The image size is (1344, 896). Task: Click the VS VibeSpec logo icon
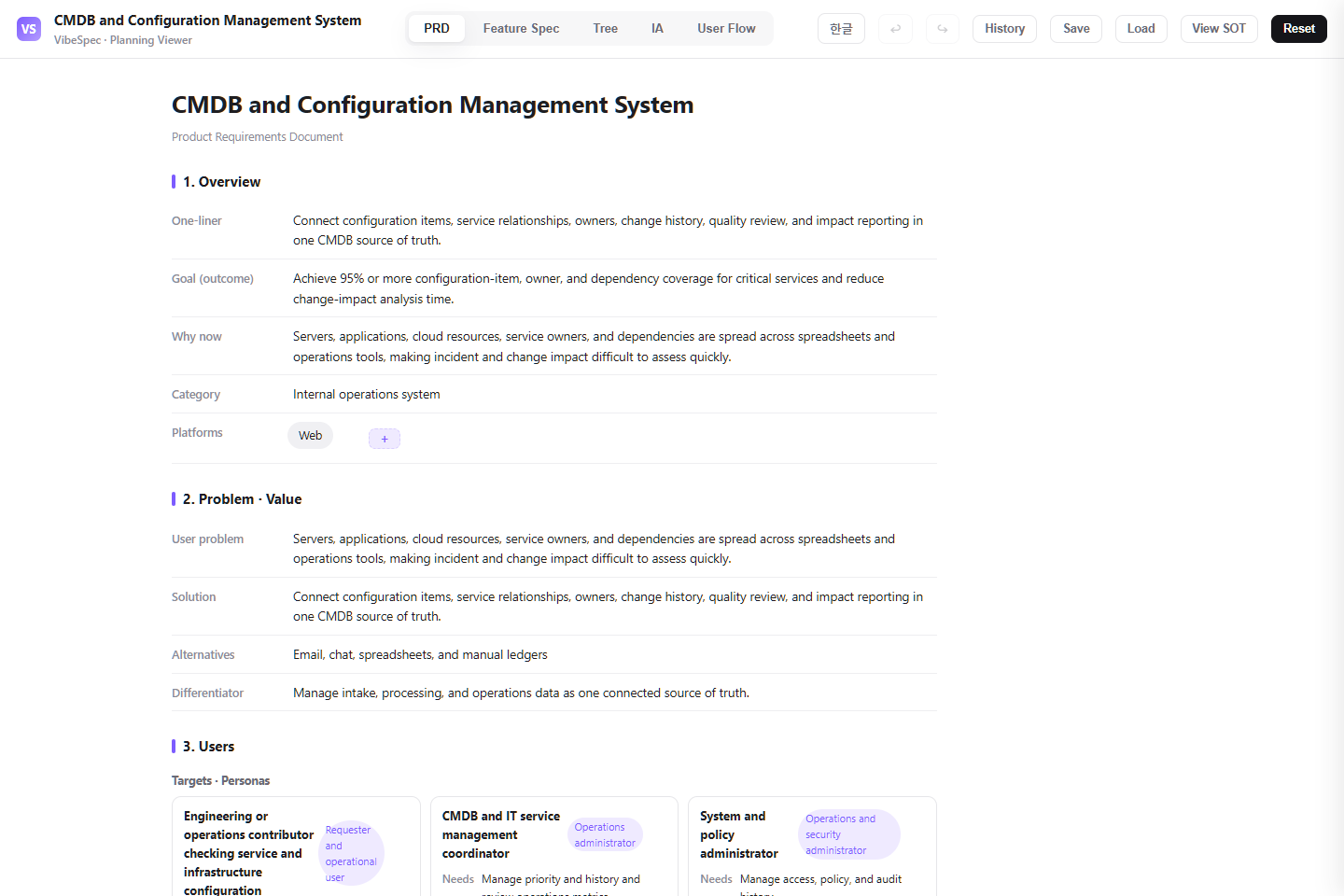tap(29, 29)
